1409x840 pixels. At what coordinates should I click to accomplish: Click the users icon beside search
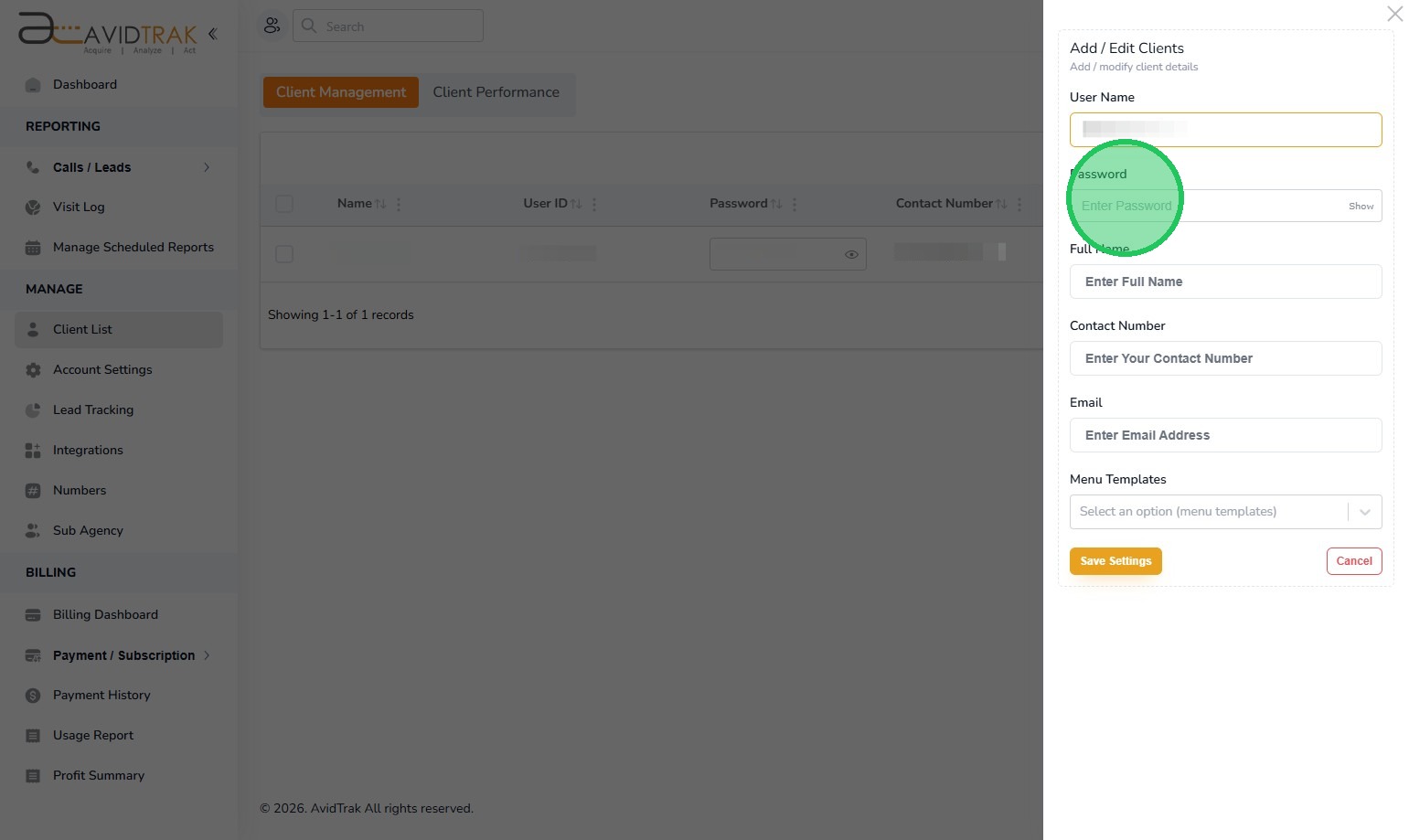point(272,26)
